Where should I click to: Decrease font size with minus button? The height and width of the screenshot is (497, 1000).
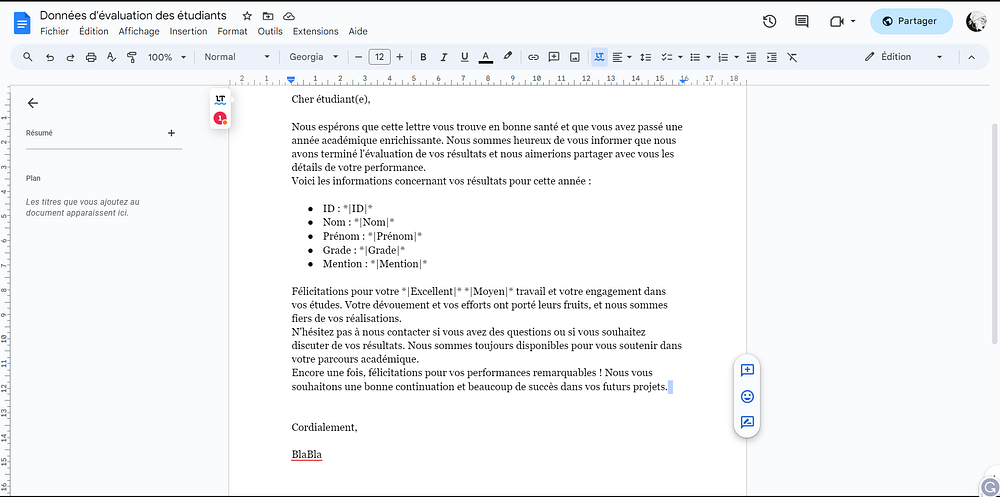click(x=358, y=57)
